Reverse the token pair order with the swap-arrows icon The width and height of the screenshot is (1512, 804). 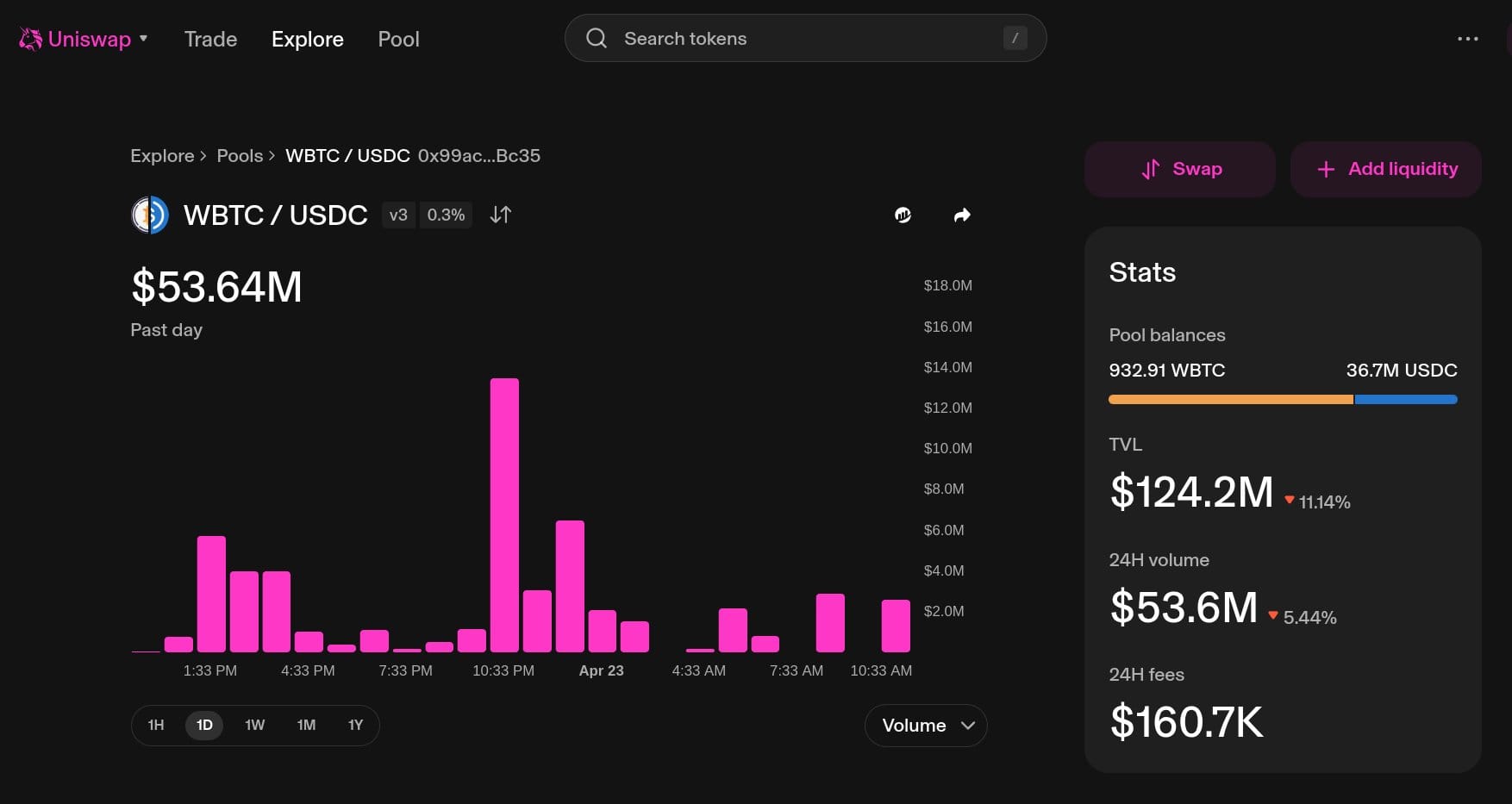click(501, 215)
